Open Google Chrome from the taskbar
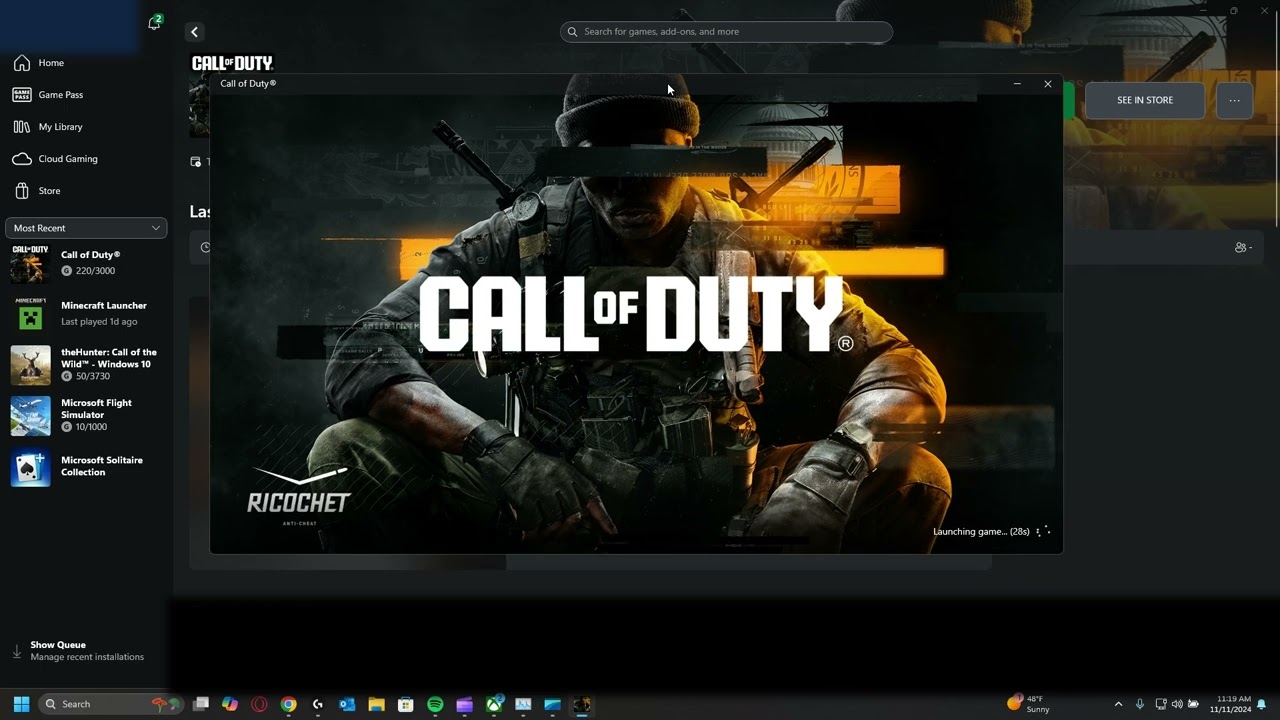1280x720 pixels. 289,704
